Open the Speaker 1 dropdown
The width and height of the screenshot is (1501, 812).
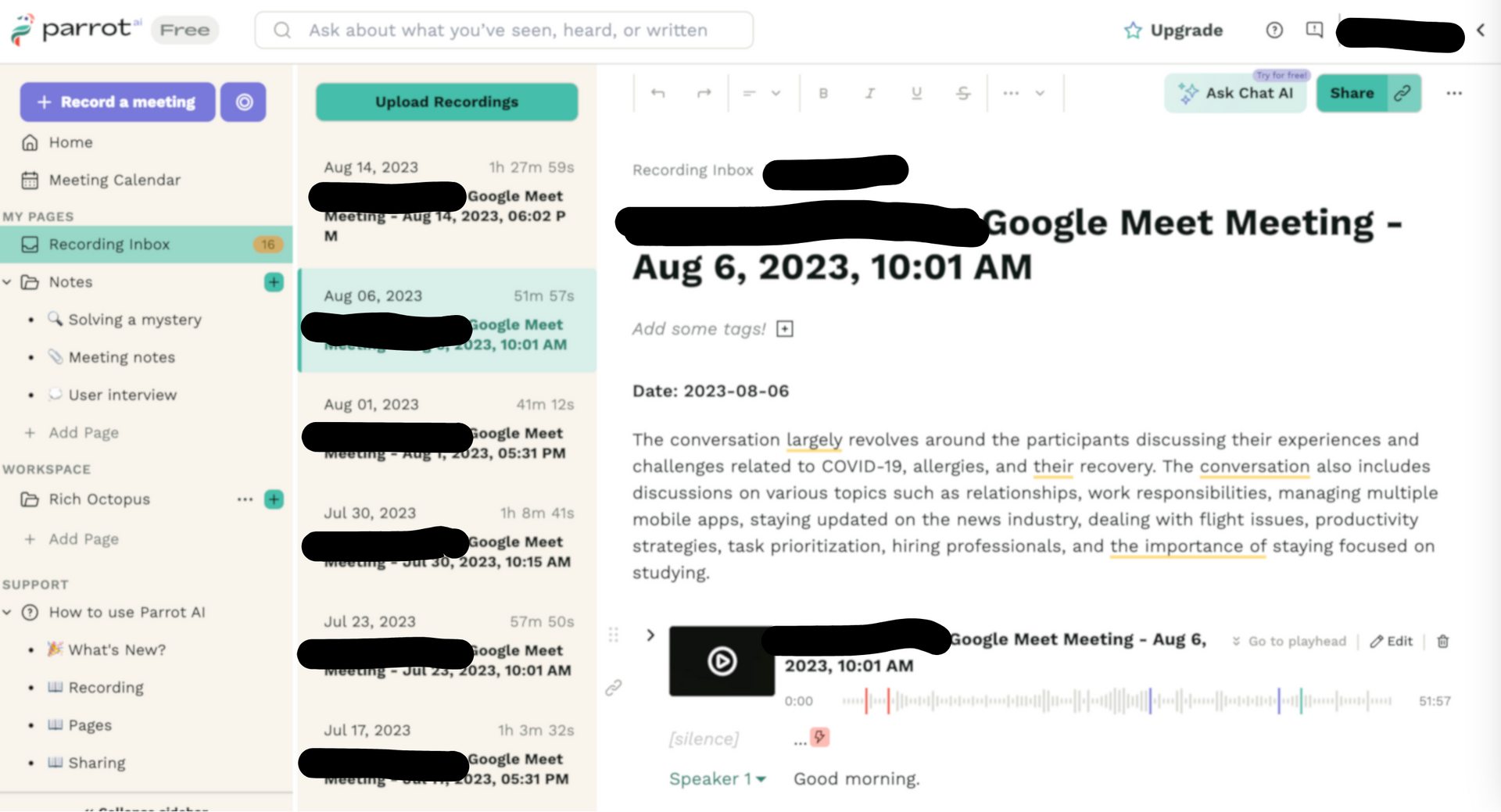tap(718, 779)
